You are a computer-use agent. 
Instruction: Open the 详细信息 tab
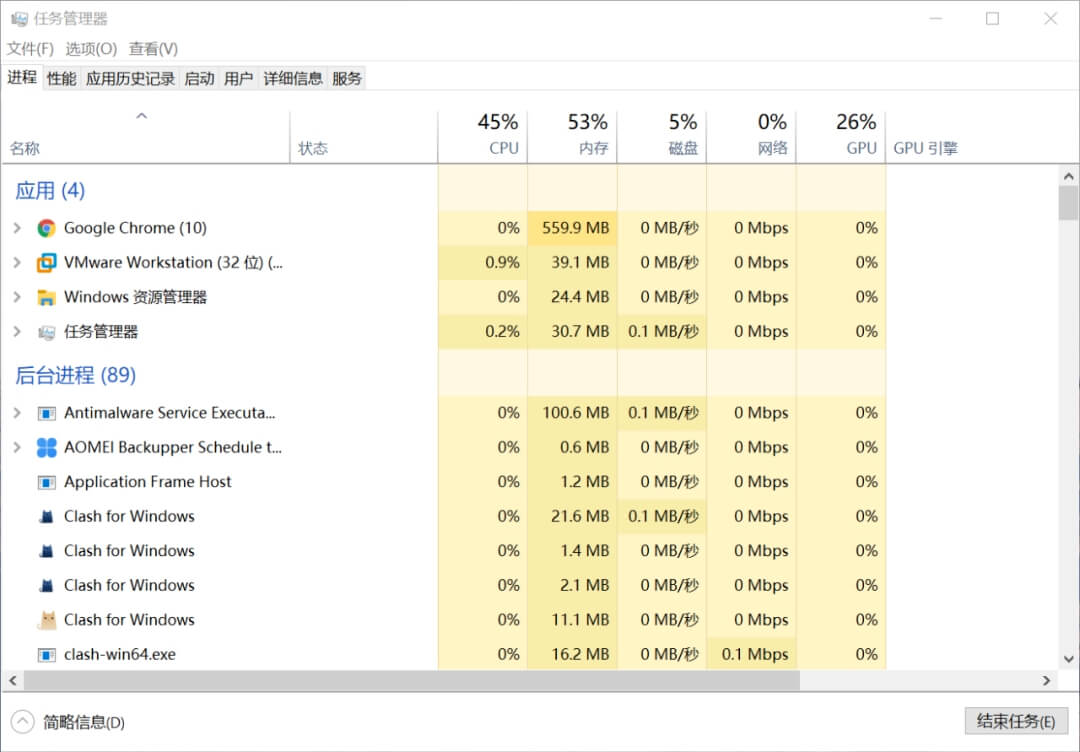pyautogui.click(x=293, y=78)
